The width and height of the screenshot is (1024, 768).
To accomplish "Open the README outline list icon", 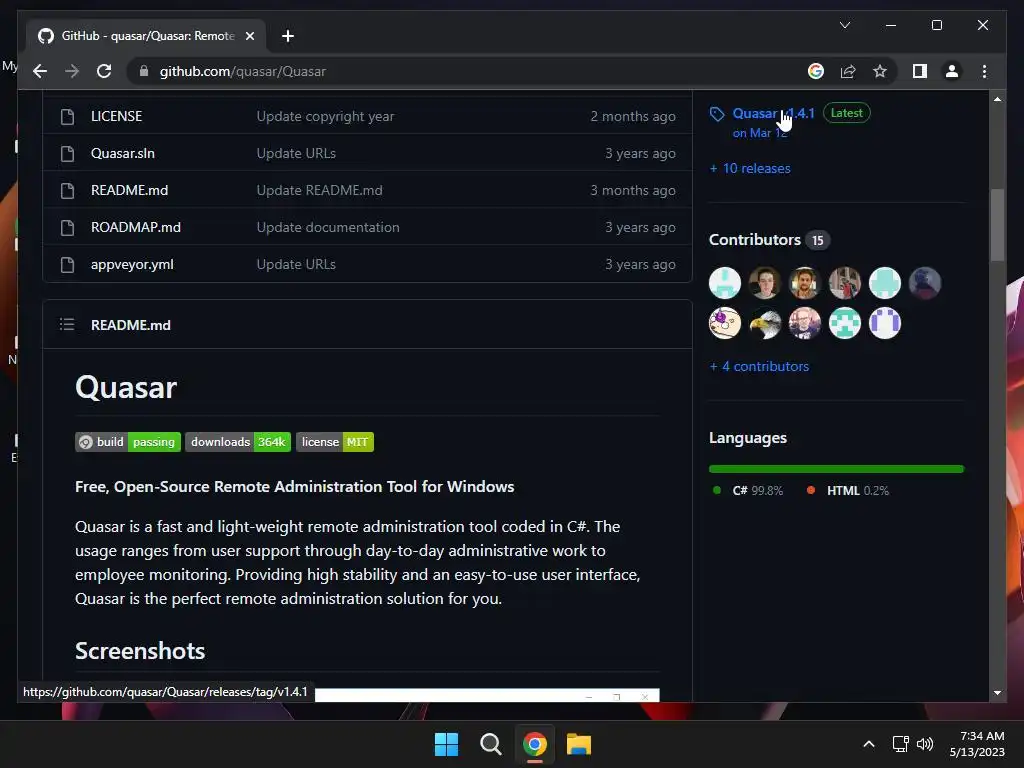I will point(67,325).
